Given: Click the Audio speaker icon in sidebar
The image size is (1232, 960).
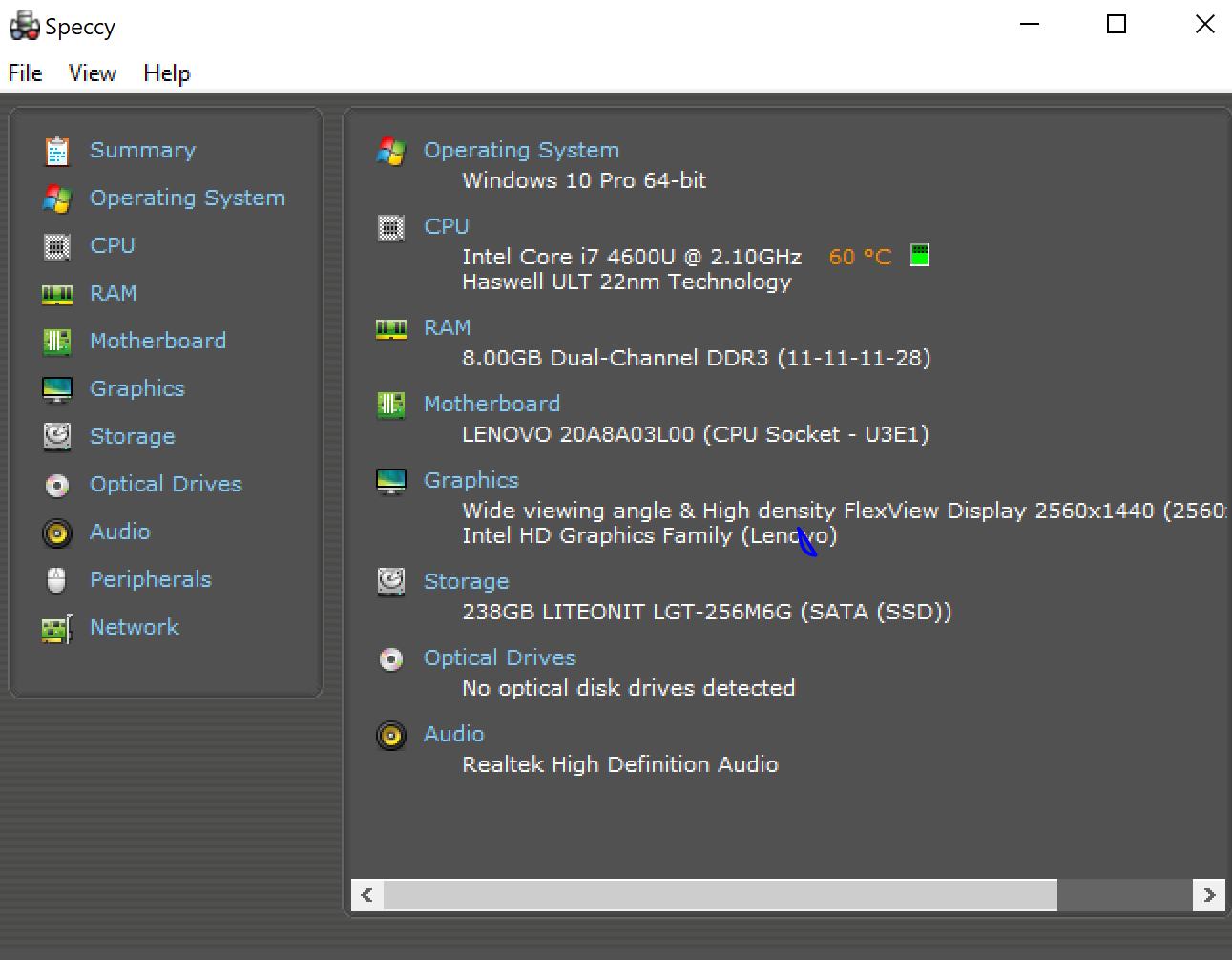Looking at the screenshot, I should tap(57, 532).
